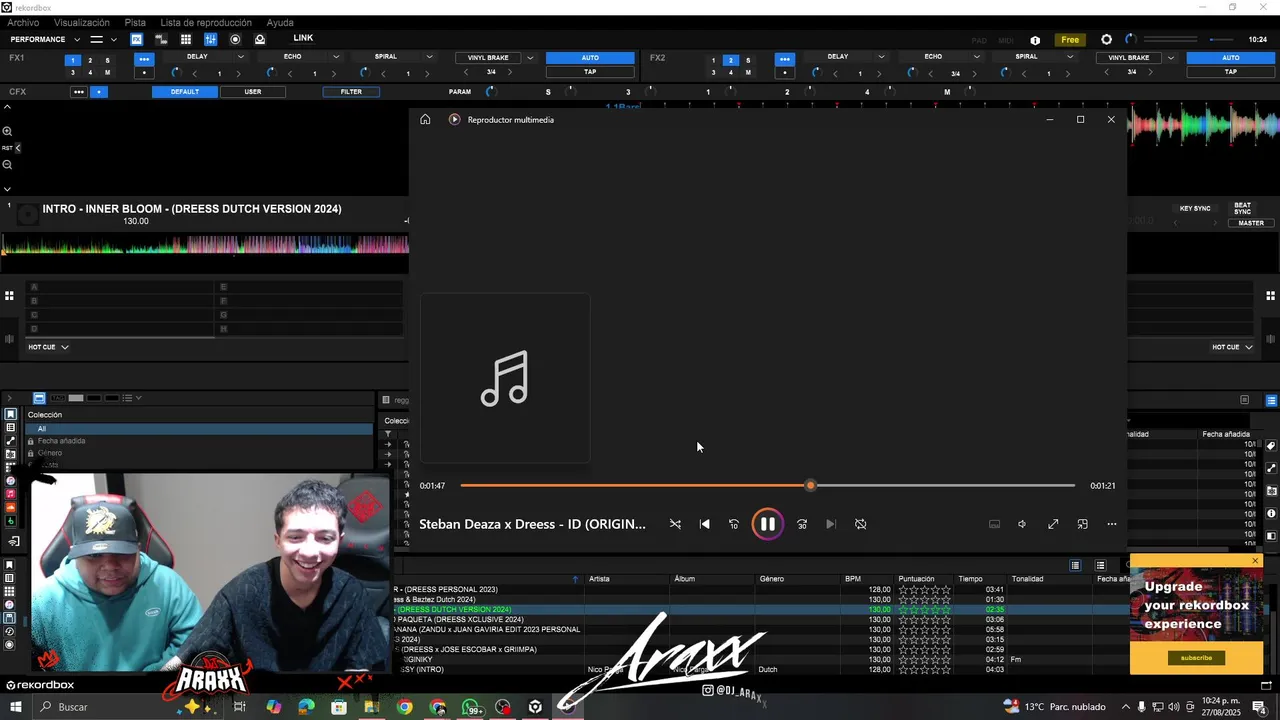Switch FX1 to multi-effect mode dots button
Image resolution: width=1280 pixels, height=720 pixels.
tap(144, 59)
